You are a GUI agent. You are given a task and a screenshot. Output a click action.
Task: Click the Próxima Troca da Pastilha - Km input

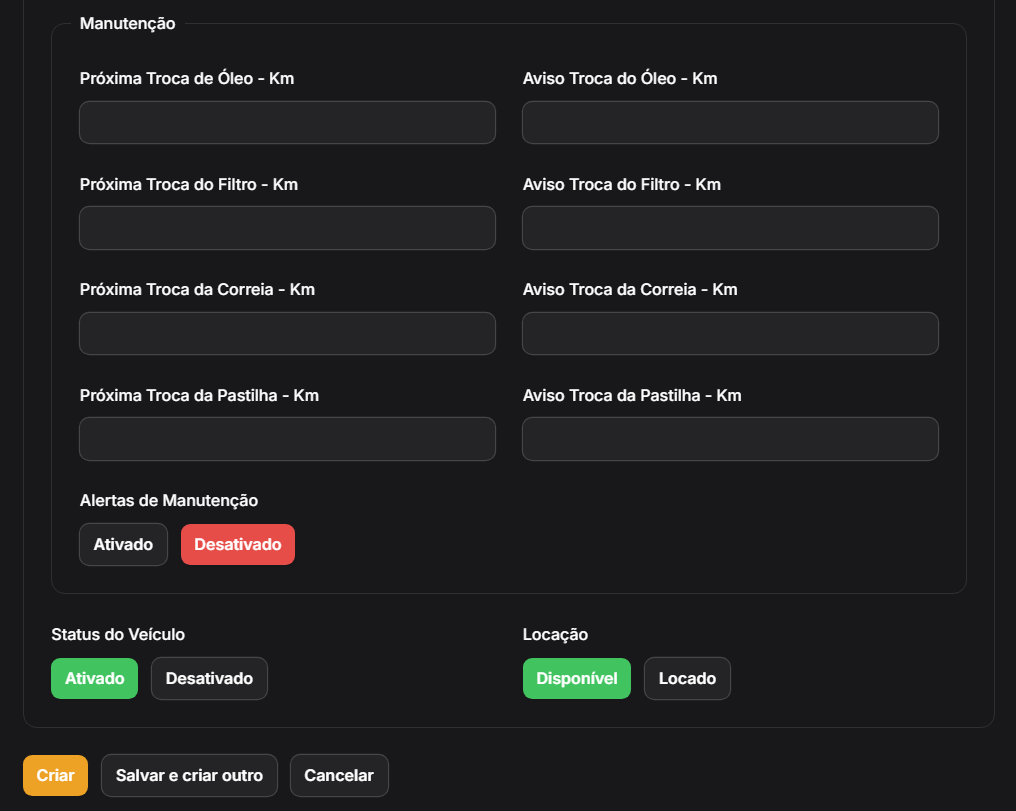coord(287,439)
